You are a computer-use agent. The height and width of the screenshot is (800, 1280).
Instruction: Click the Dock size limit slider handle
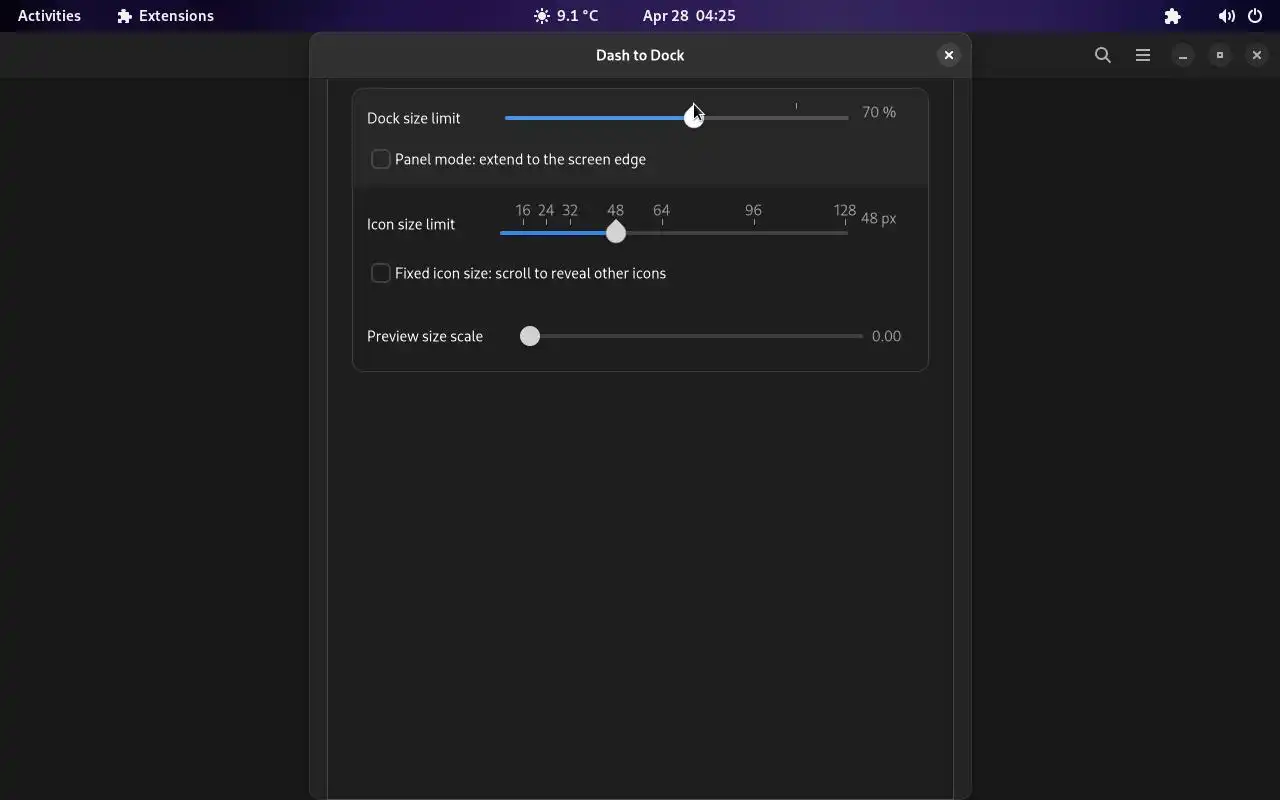pyautogui.click(x=694, y=118)
